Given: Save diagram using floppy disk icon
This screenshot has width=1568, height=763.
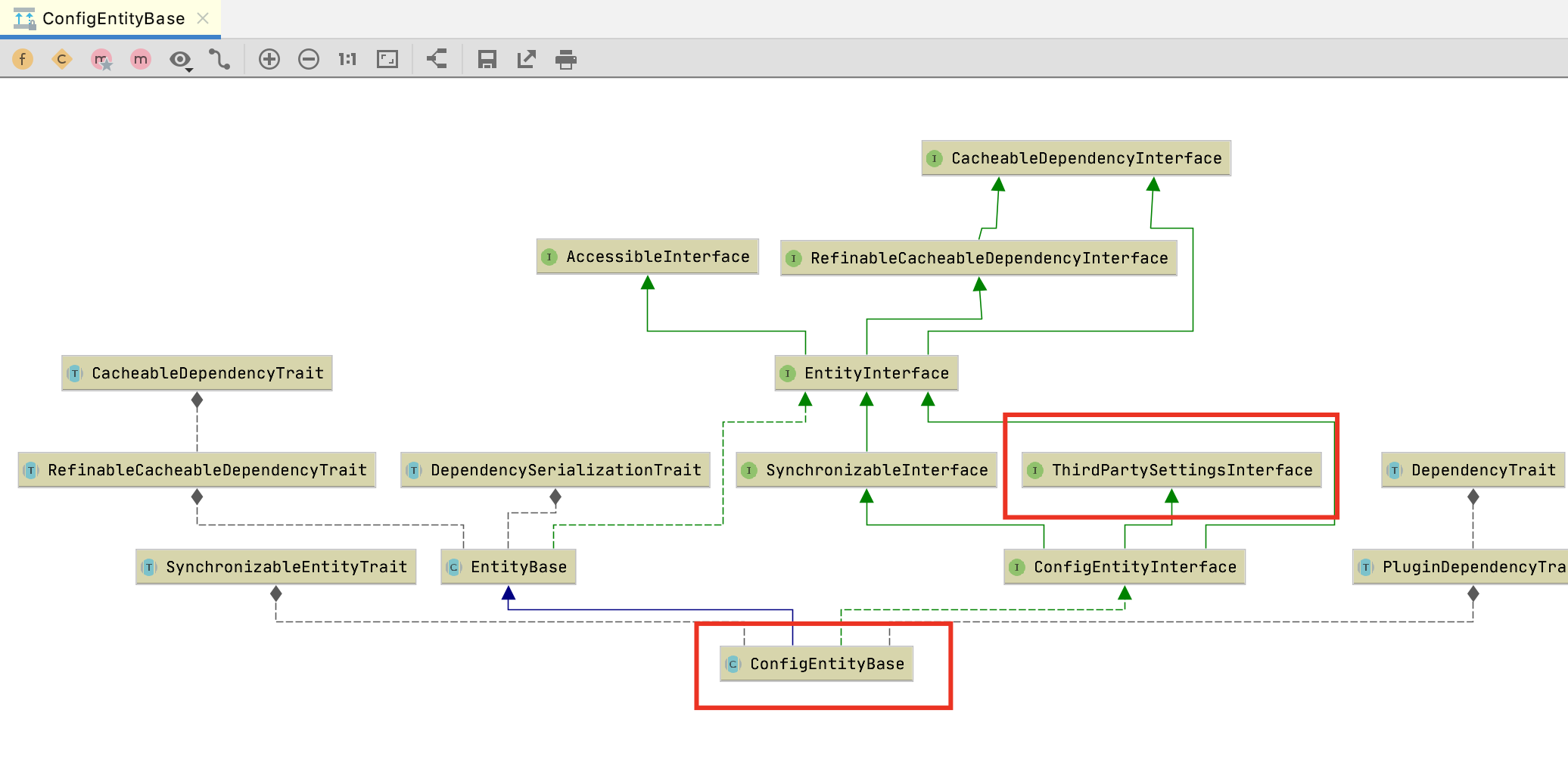Looking at the screenshot, I should point(487,59).
